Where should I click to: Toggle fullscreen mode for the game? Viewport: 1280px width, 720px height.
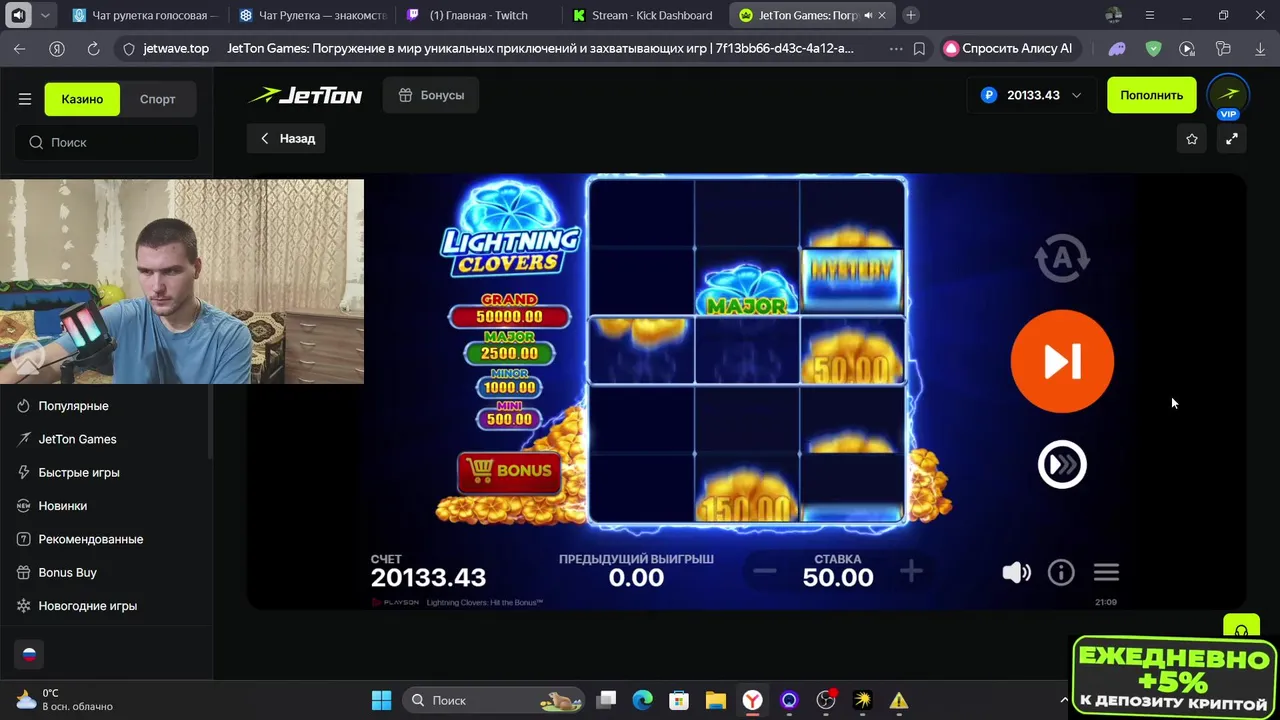tap(1232, 139)
